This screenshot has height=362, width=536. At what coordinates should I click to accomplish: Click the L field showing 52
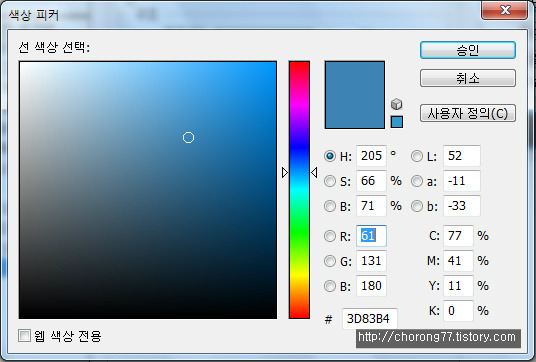(x=462, y=156)
